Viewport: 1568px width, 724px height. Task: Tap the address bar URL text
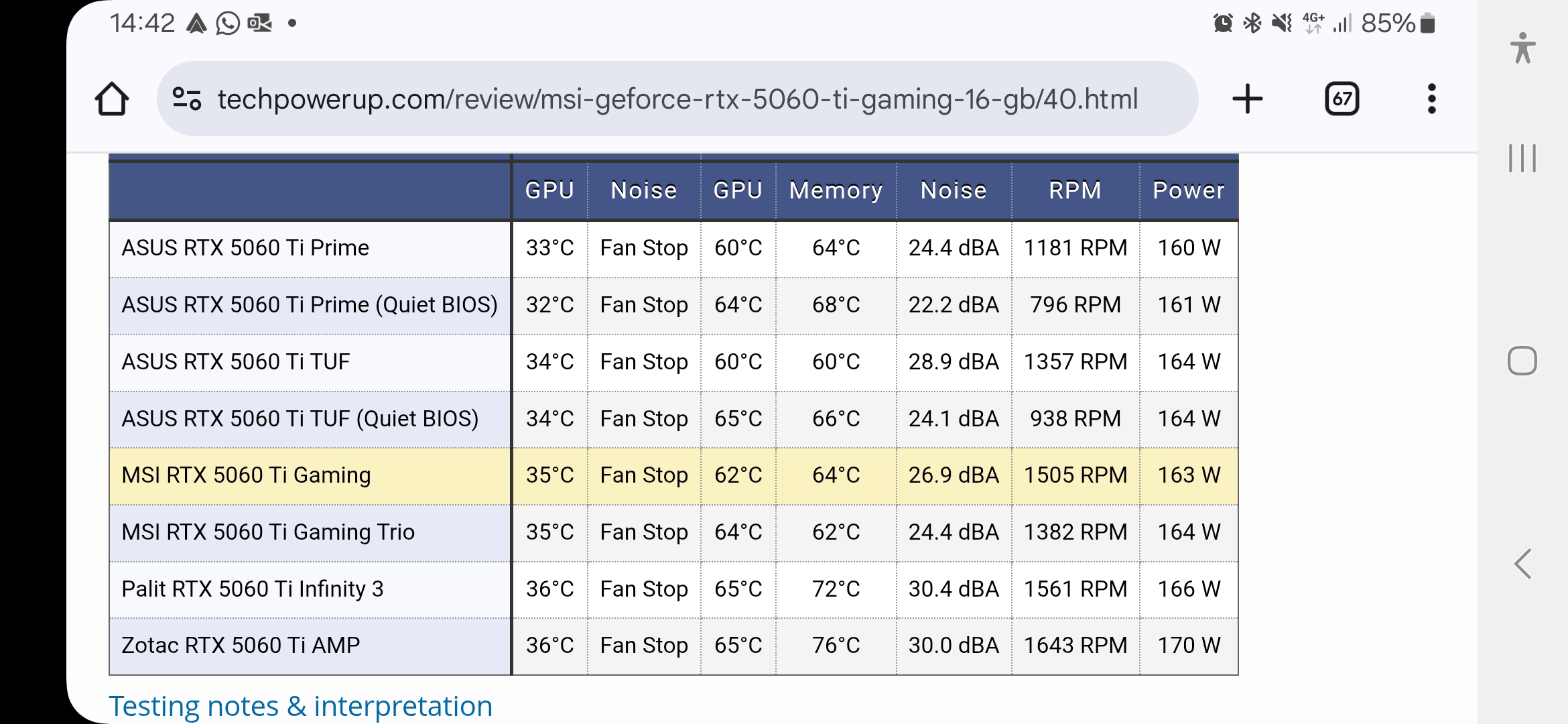coord(677,99)
